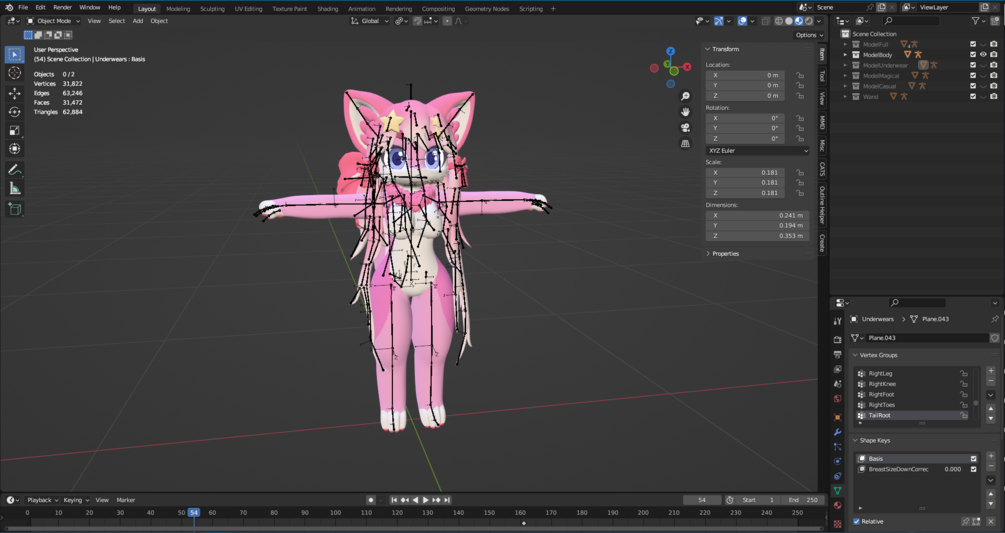Screen dimensions: 1005x533
Task: Select the Annotate tool
Action: click(x=14, y=170)
